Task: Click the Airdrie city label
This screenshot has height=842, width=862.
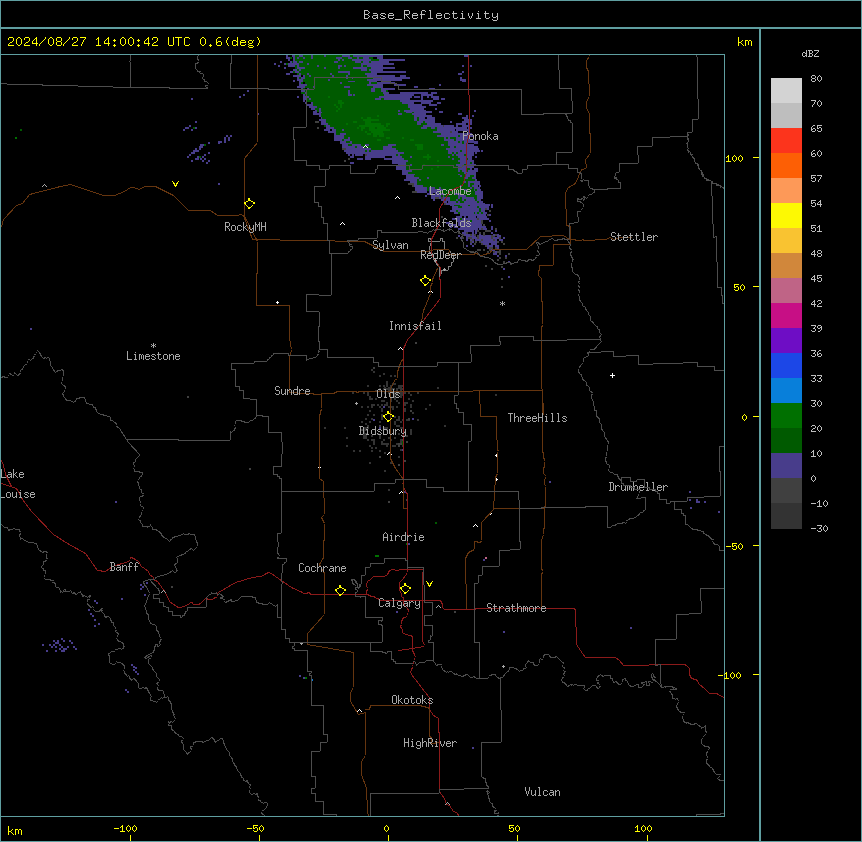Action: tap(403, 537)
